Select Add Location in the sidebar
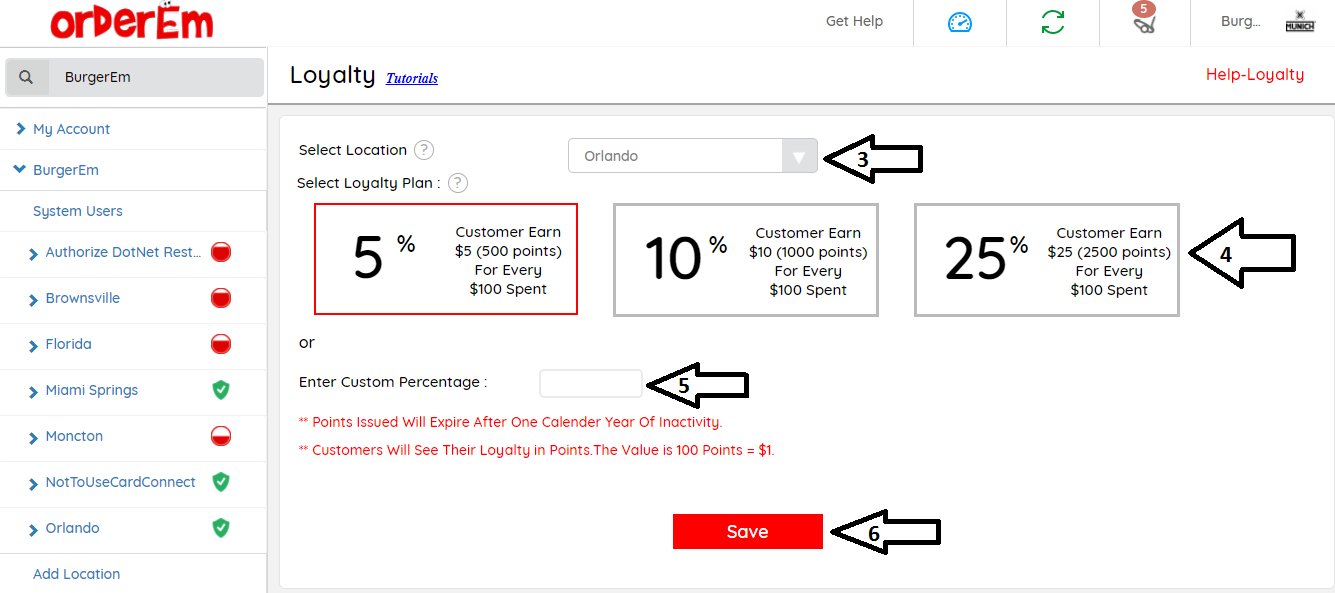The image size is (1335, 593). [x=76, y=574]
